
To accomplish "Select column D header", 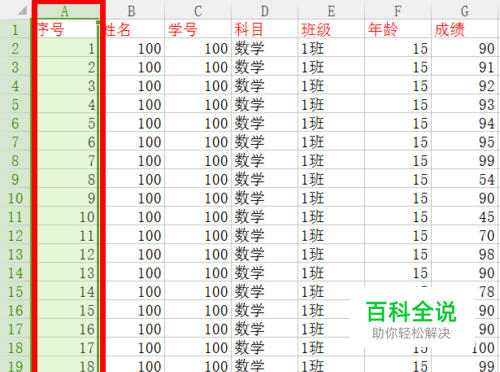I will (x=265, y=11).
